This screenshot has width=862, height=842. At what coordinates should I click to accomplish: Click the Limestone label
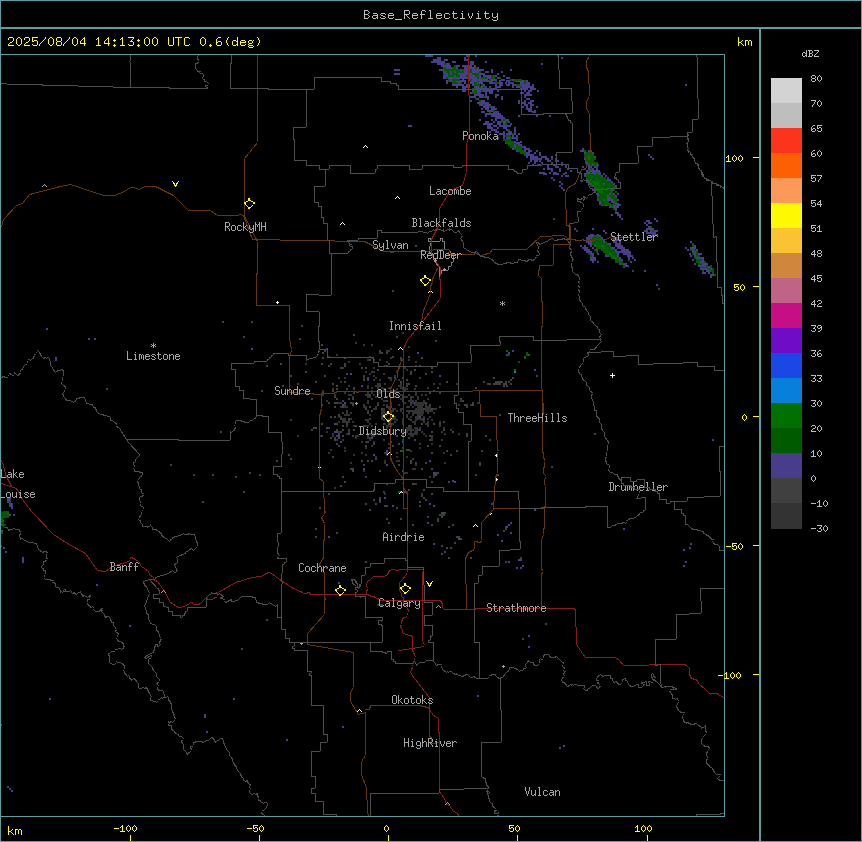(x=153, y=356)
